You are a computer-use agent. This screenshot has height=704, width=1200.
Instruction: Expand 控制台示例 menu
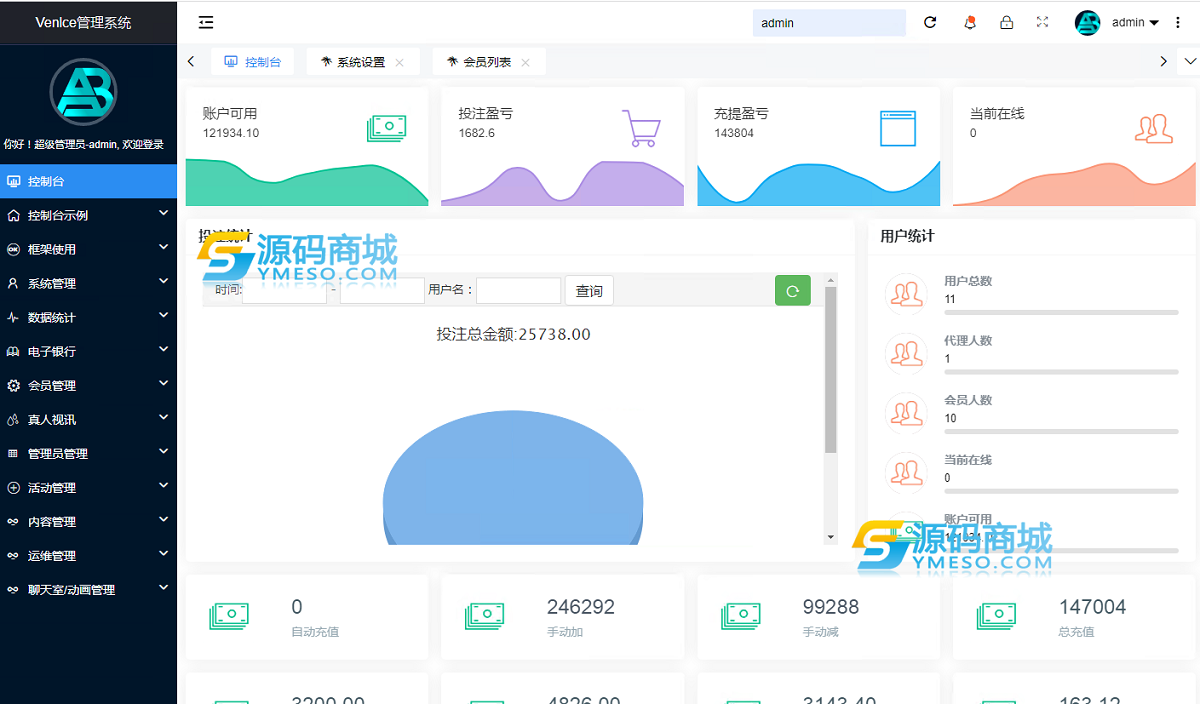pyautogui.click(x=88, y=215)
